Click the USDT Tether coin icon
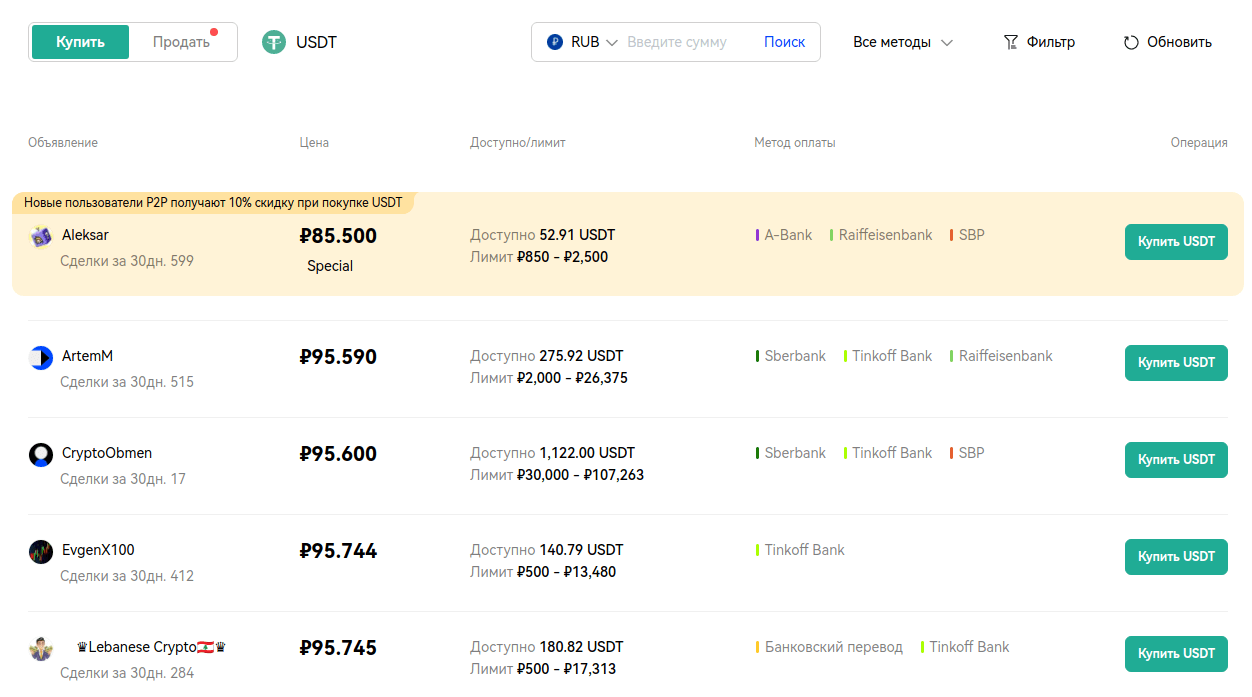The image size is (1252, 697). click(273, 42)
